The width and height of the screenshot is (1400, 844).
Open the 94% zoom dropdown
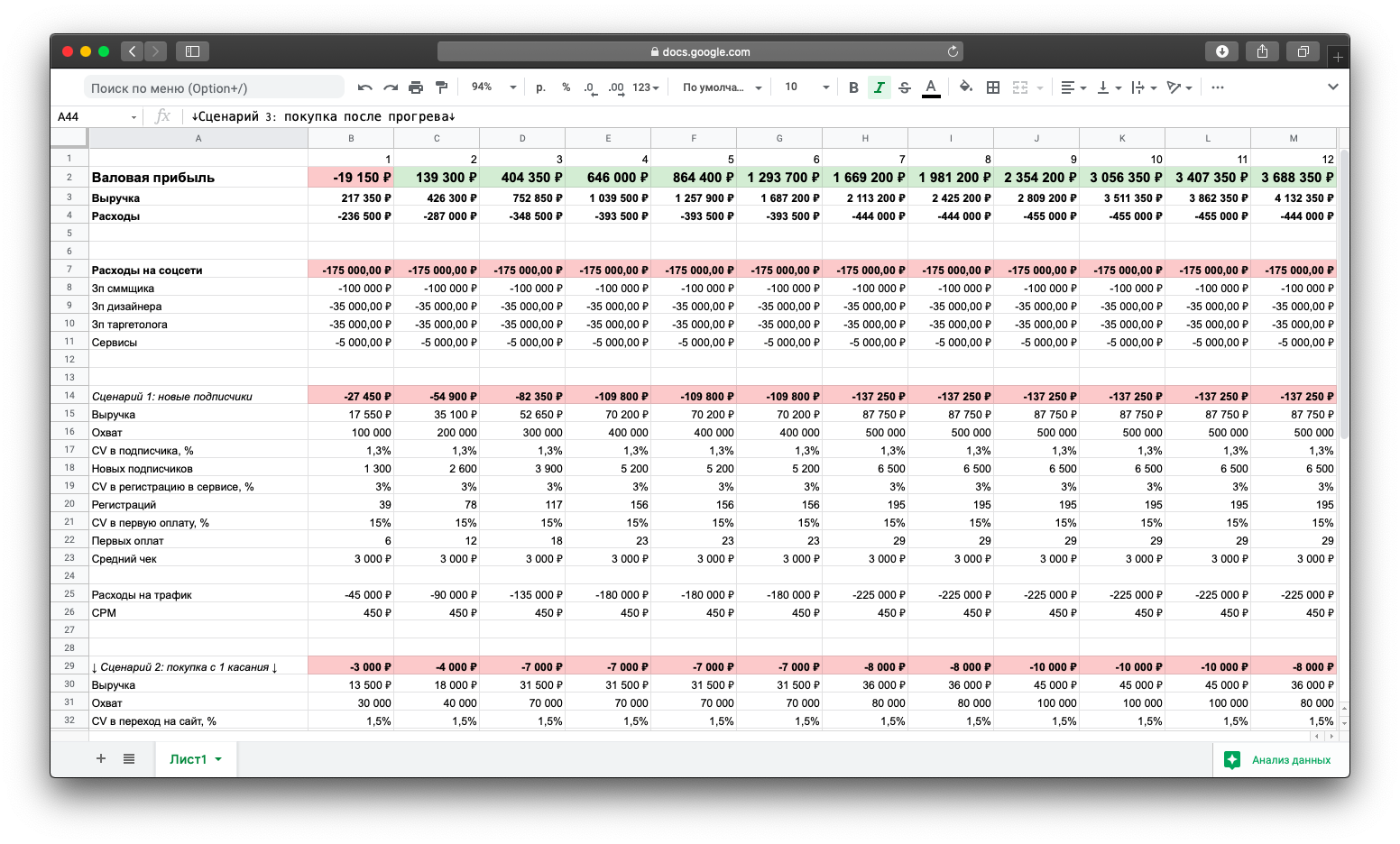493,87
